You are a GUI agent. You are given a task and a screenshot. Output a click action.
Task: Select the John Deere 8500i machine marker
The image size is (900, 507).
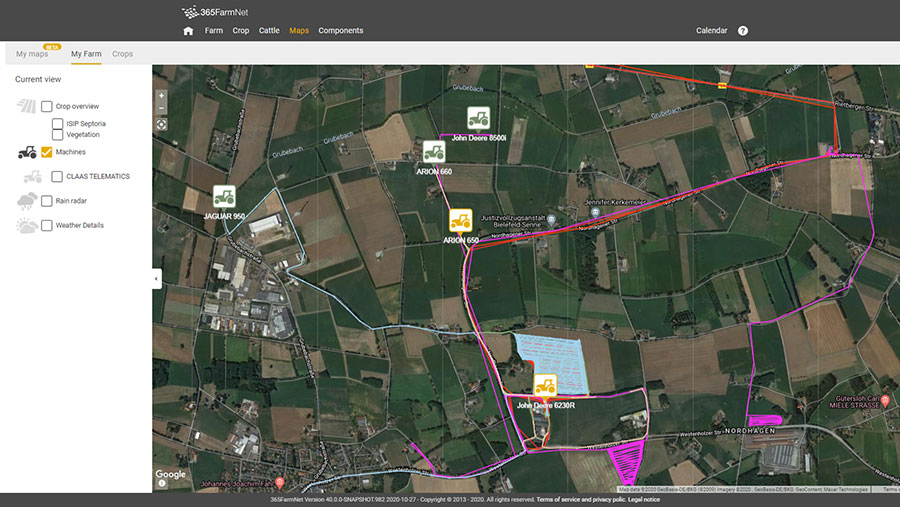[x=478, y=119]
